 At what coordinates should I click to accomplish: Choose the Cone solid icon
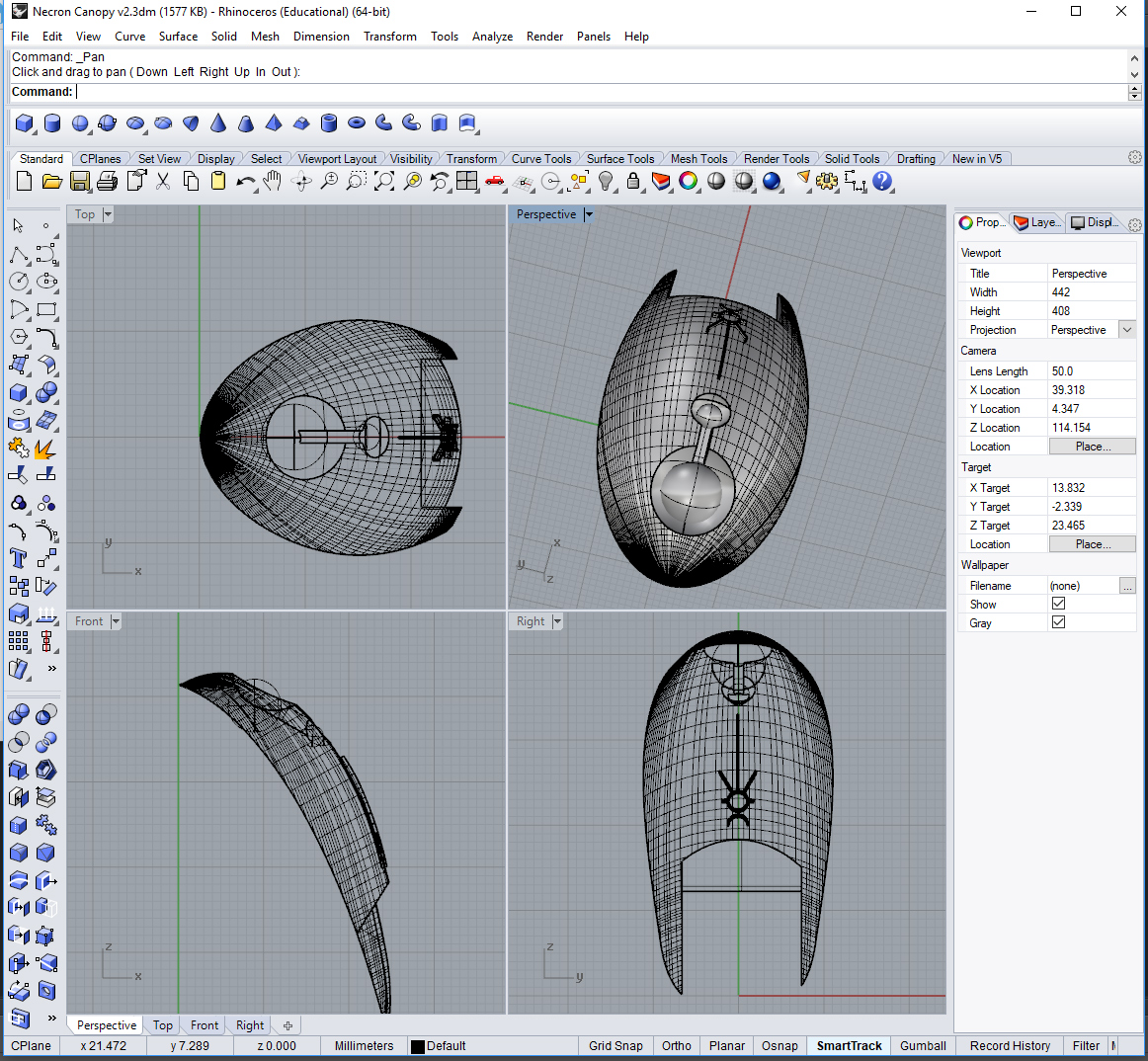click(218, 123)
